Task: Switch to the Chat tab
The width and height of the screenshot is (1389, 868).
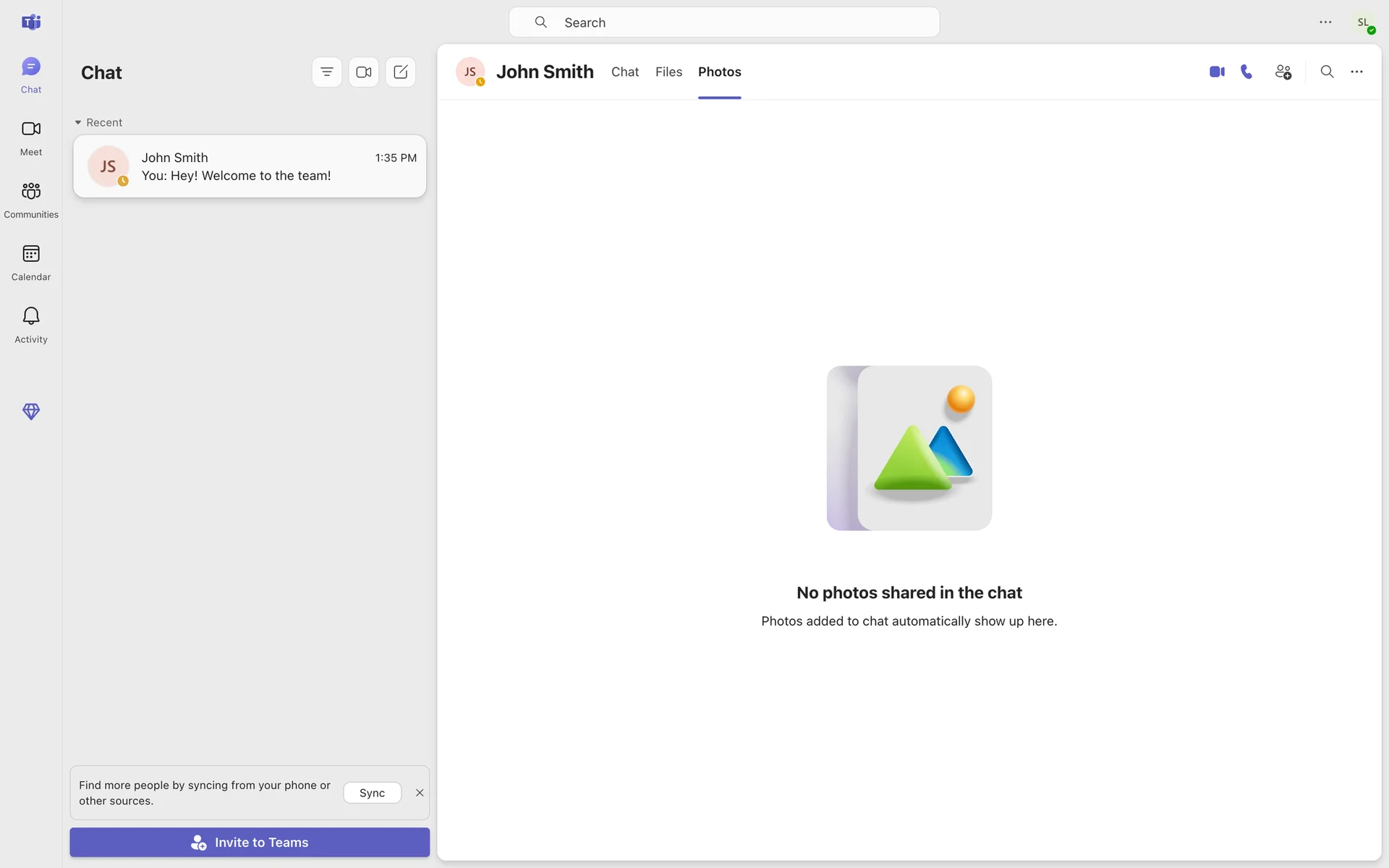Action: click(625, 72)
